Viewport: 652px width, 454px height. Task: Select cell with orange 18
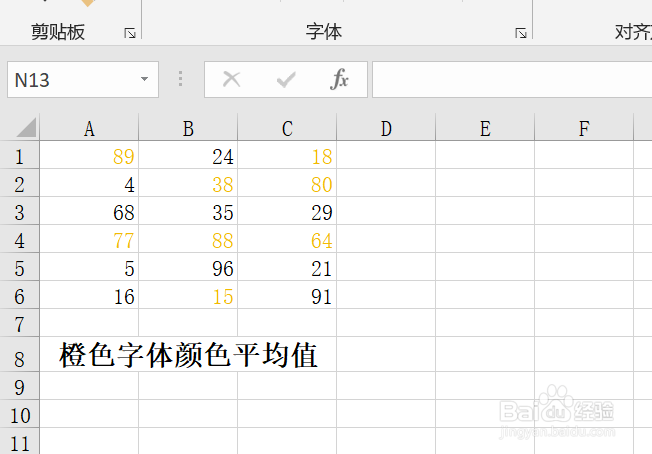[287, 155]
